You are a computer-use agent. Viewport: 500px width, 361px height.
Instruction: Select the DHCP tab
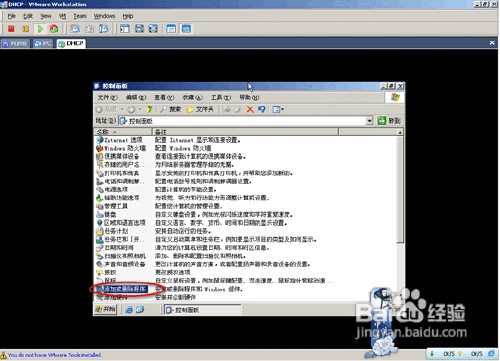(71, 44)
